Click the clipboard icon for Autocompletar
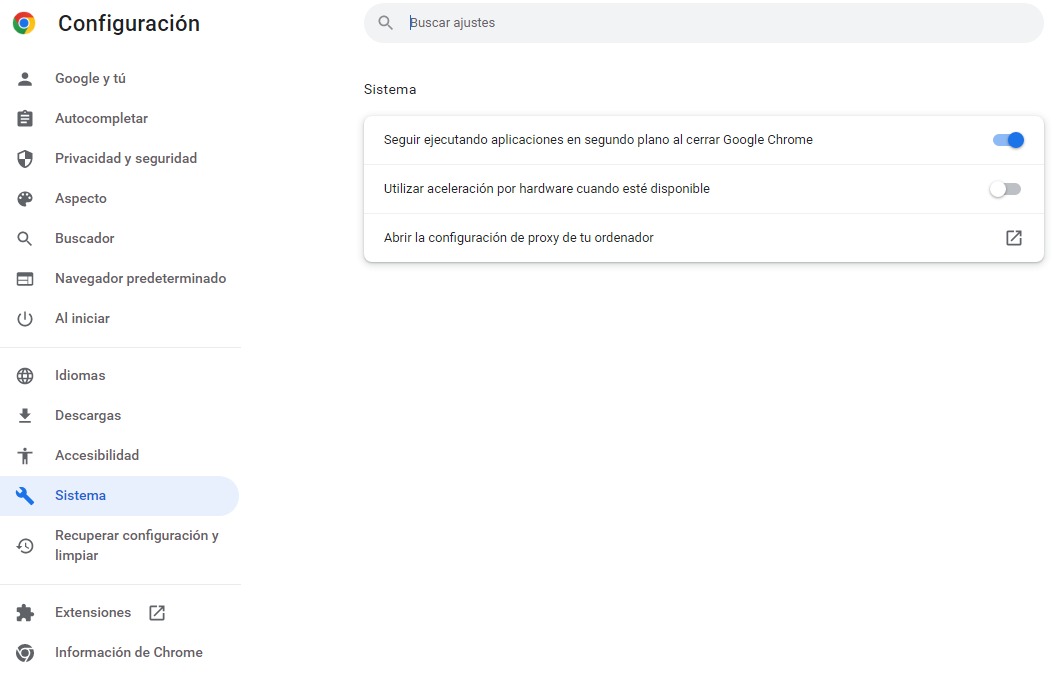This screenshot has width=1057, height=682. [x=25, y=119]
